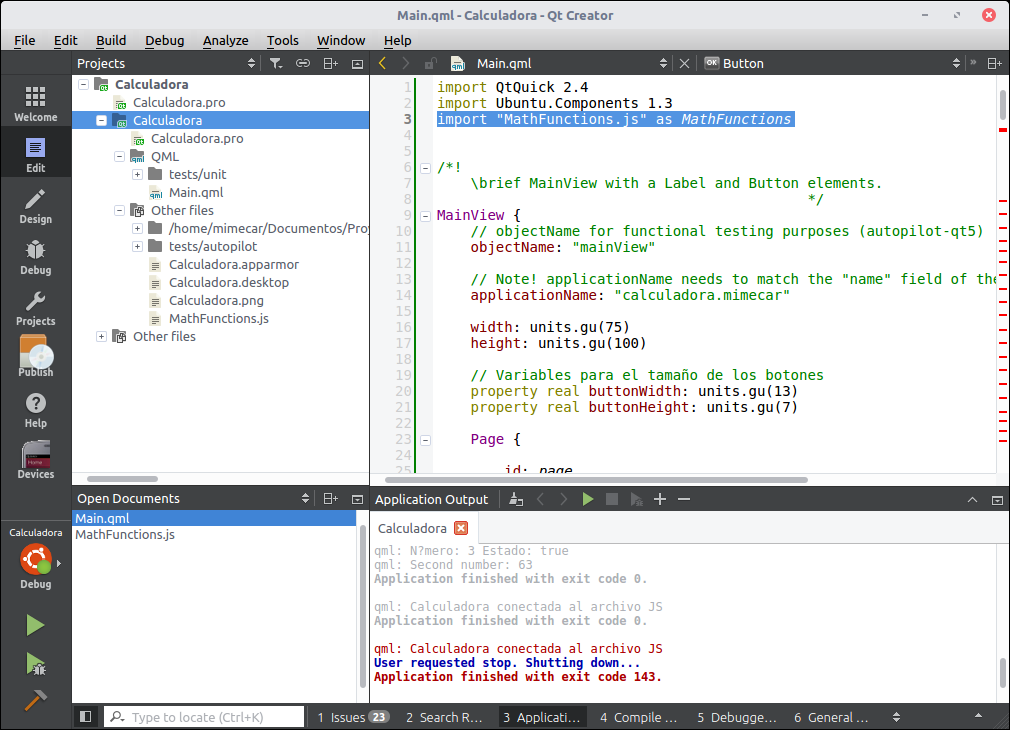
Task: Open Main.qml in the Projects tree
Action: coord(196,193)
